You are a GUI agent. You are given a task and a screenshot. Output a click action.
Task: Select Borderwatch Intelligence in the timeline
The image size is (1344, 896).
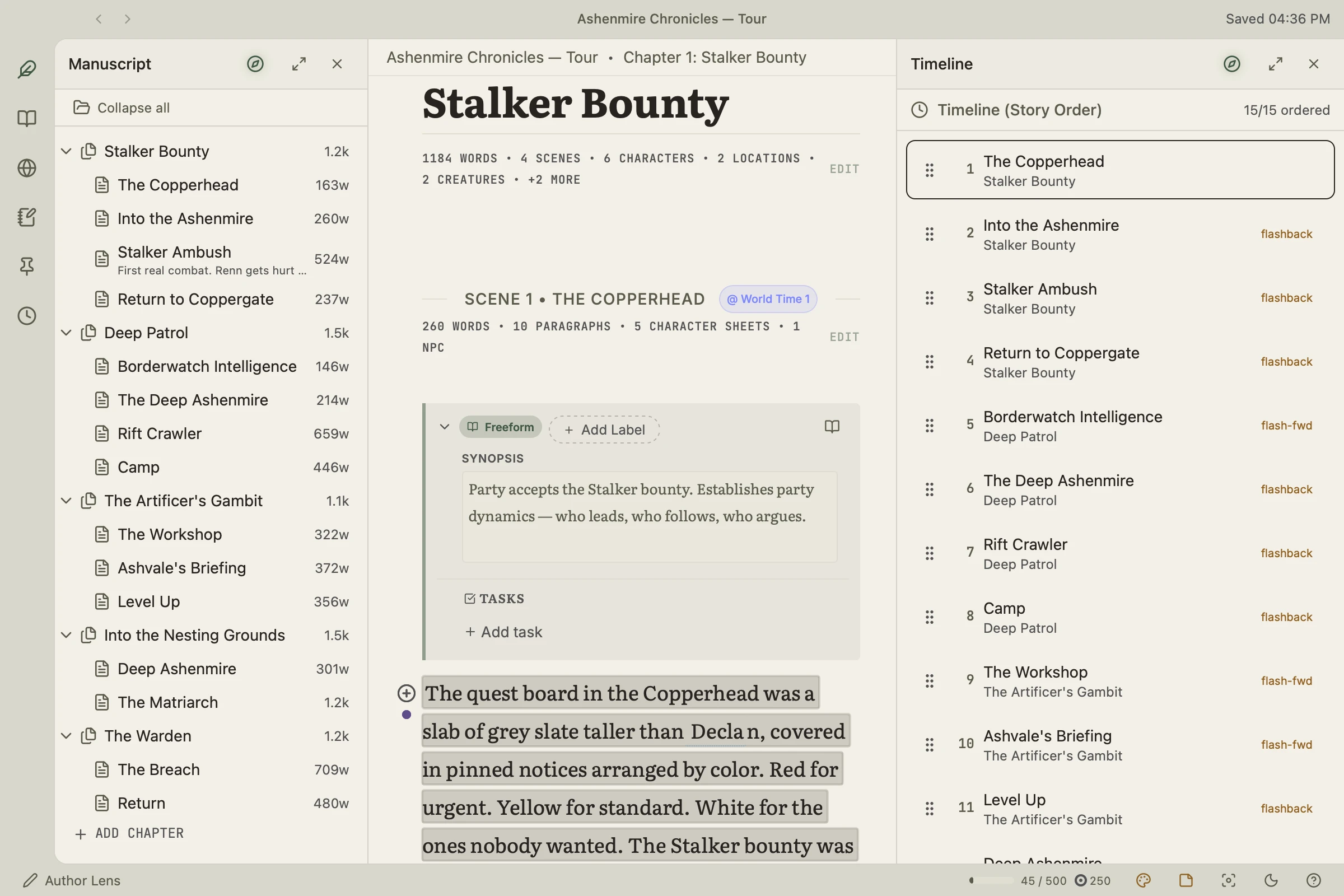pos(1120,426)
